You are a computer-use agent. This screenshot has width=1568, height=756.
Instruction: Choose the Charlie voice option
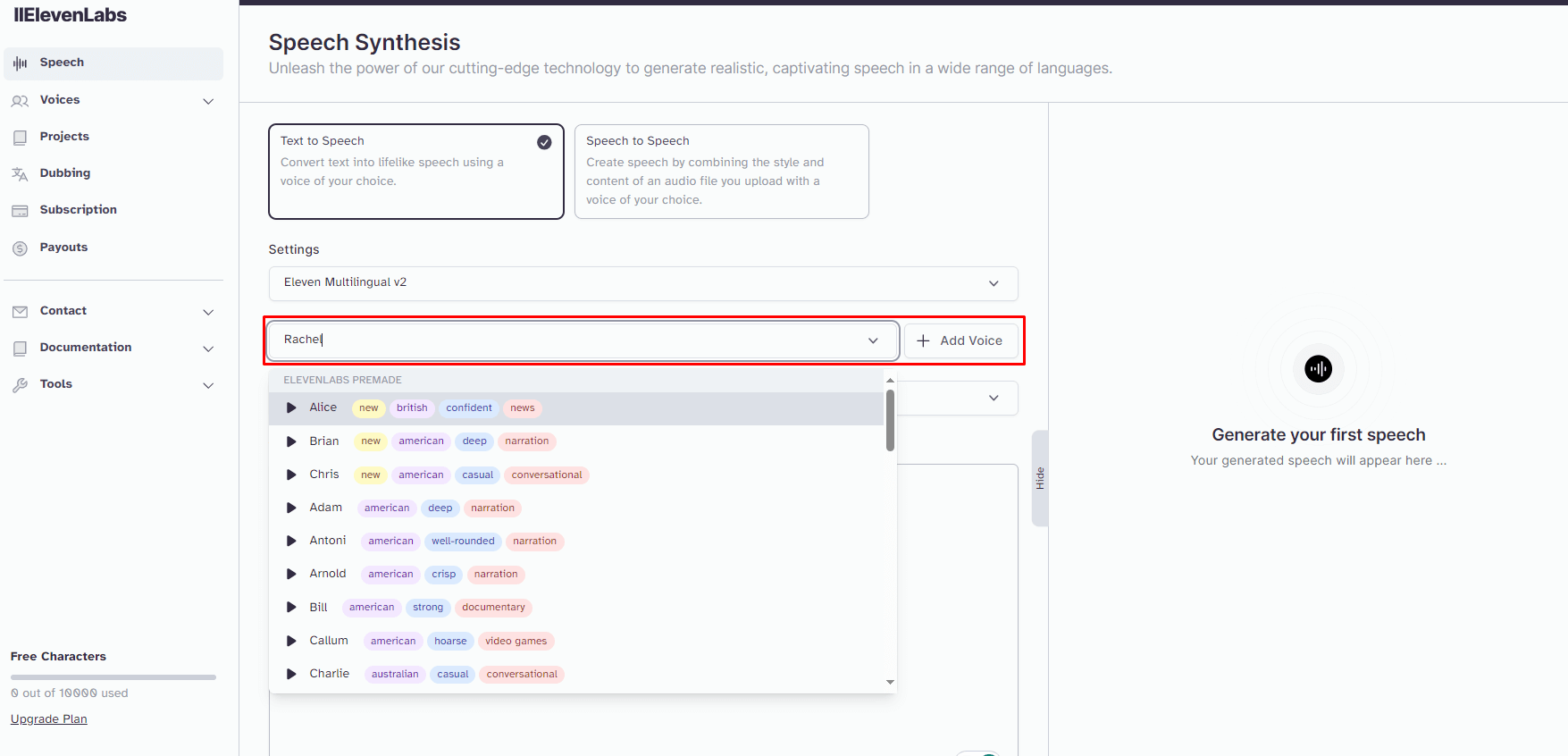(x=576, y=674)
